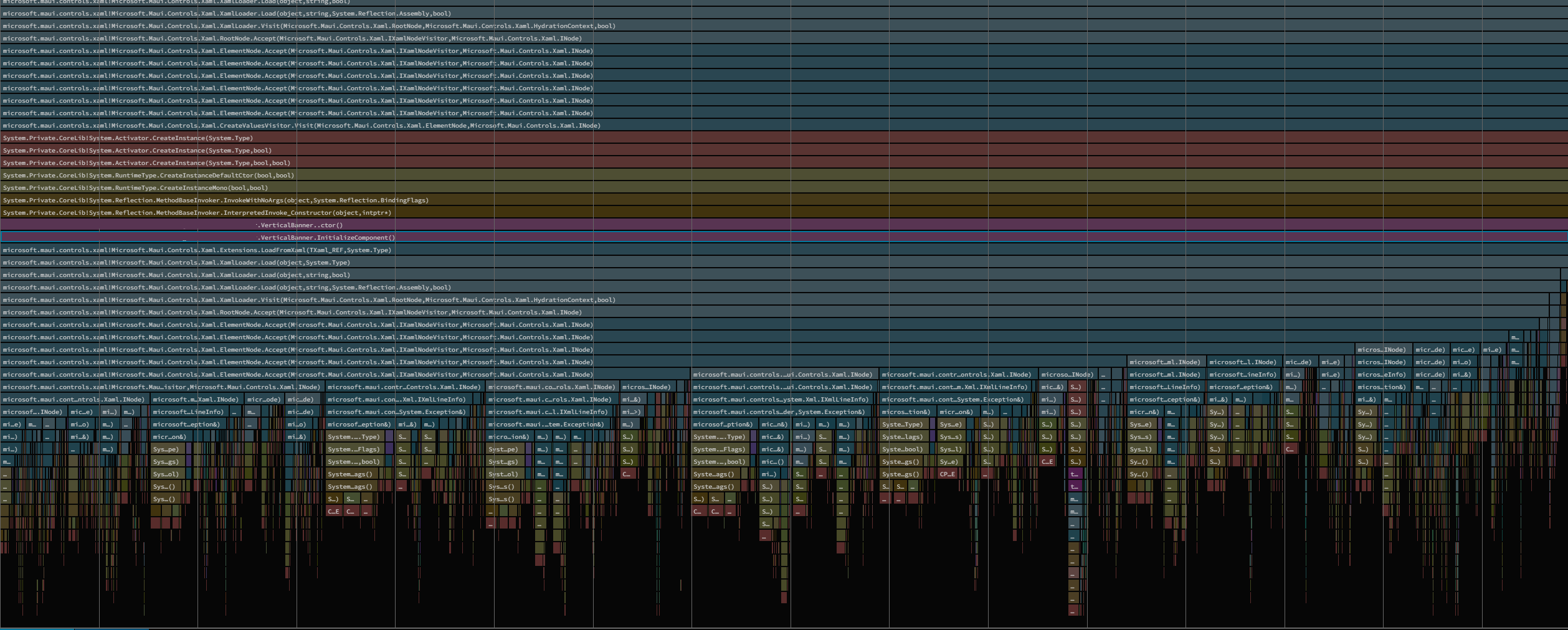Click the 'microso…INode)' frame
Viewport: 1568px width, 630px height.
(x=1067, y=374)
